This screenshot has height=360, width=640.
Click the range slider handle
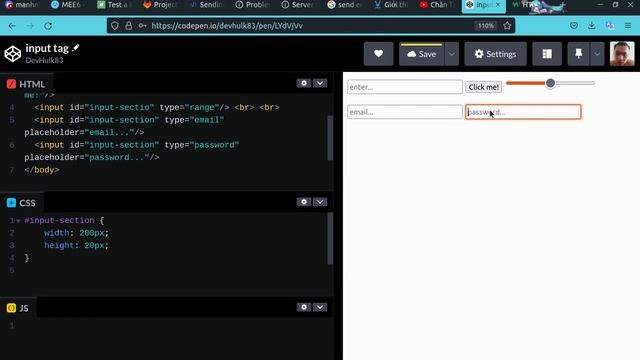[x=550, y=83]
